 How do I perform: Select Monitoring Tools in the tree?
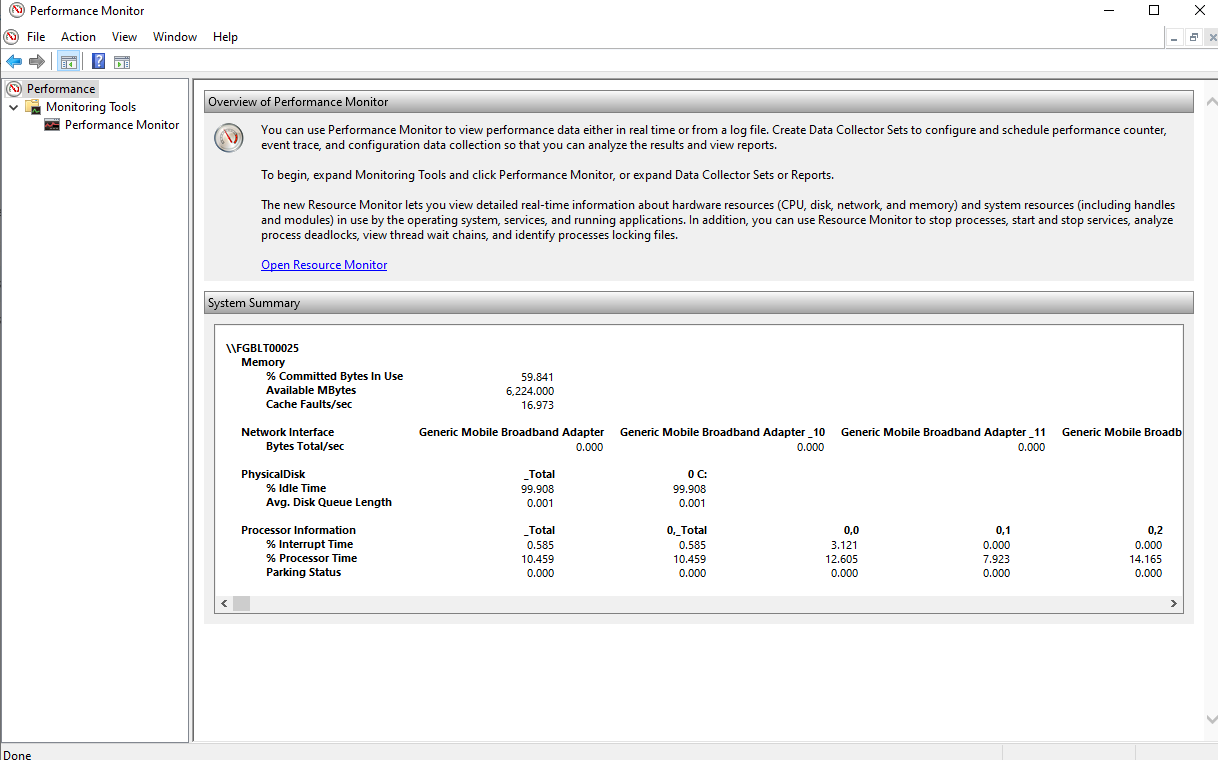click(x=91, y=107)
